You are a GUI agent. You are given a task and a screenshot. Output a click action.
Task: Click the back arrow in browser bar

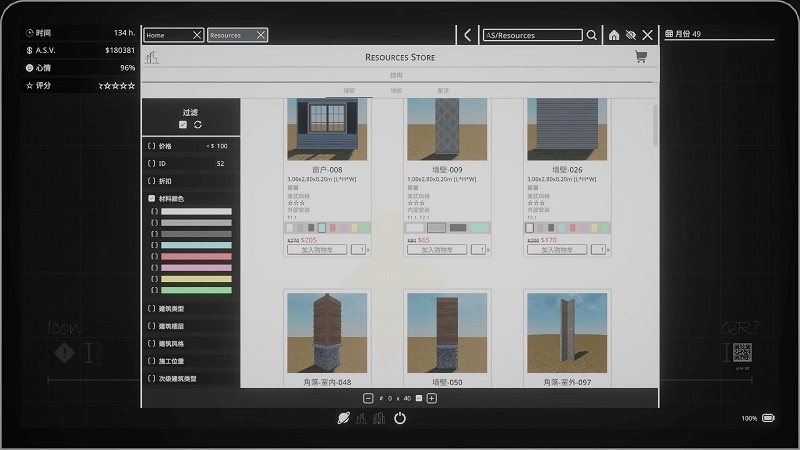[x=467, y=35]
